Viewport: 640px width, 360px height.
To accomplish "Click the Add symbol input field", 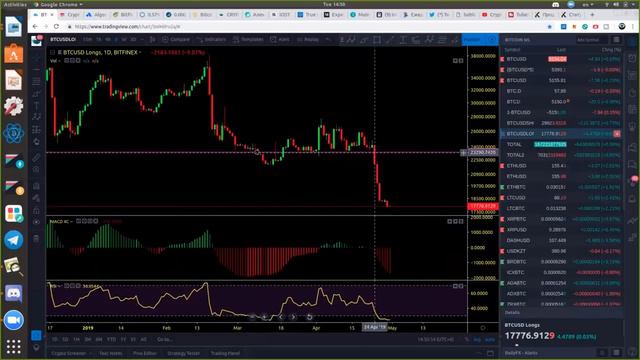I will point(593,40).
